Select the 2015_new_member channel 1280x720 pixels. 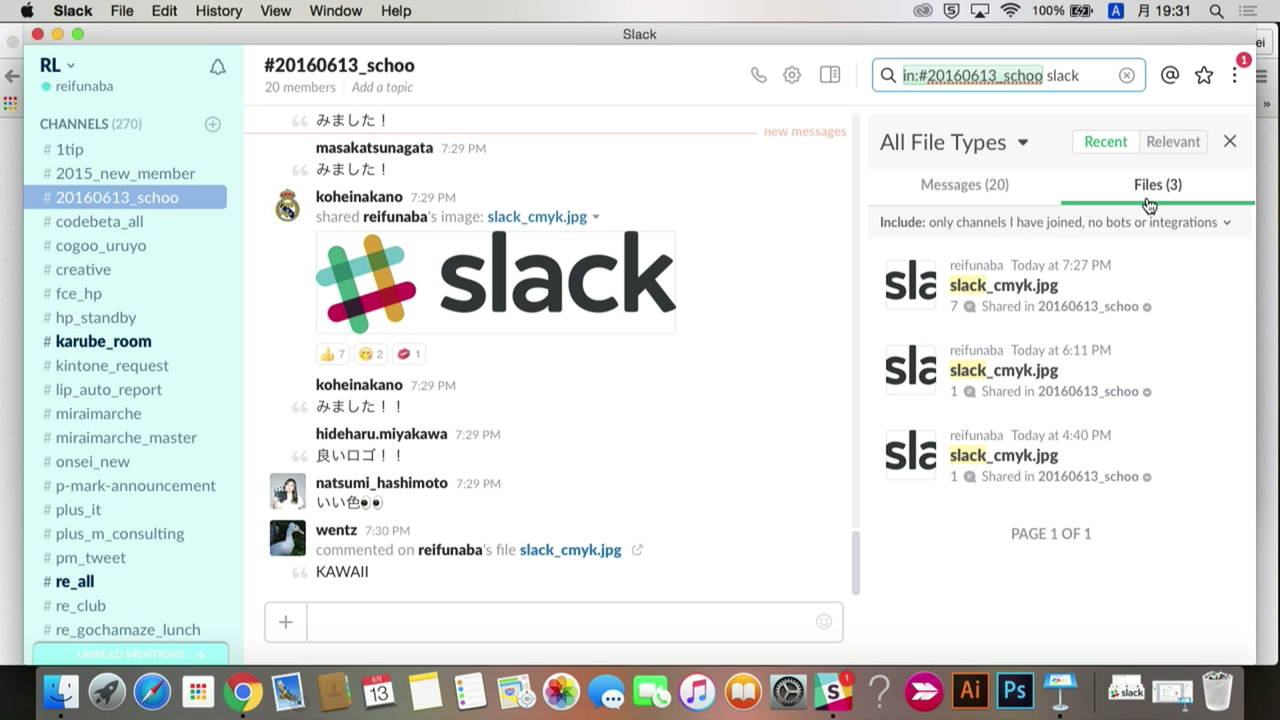126,173
